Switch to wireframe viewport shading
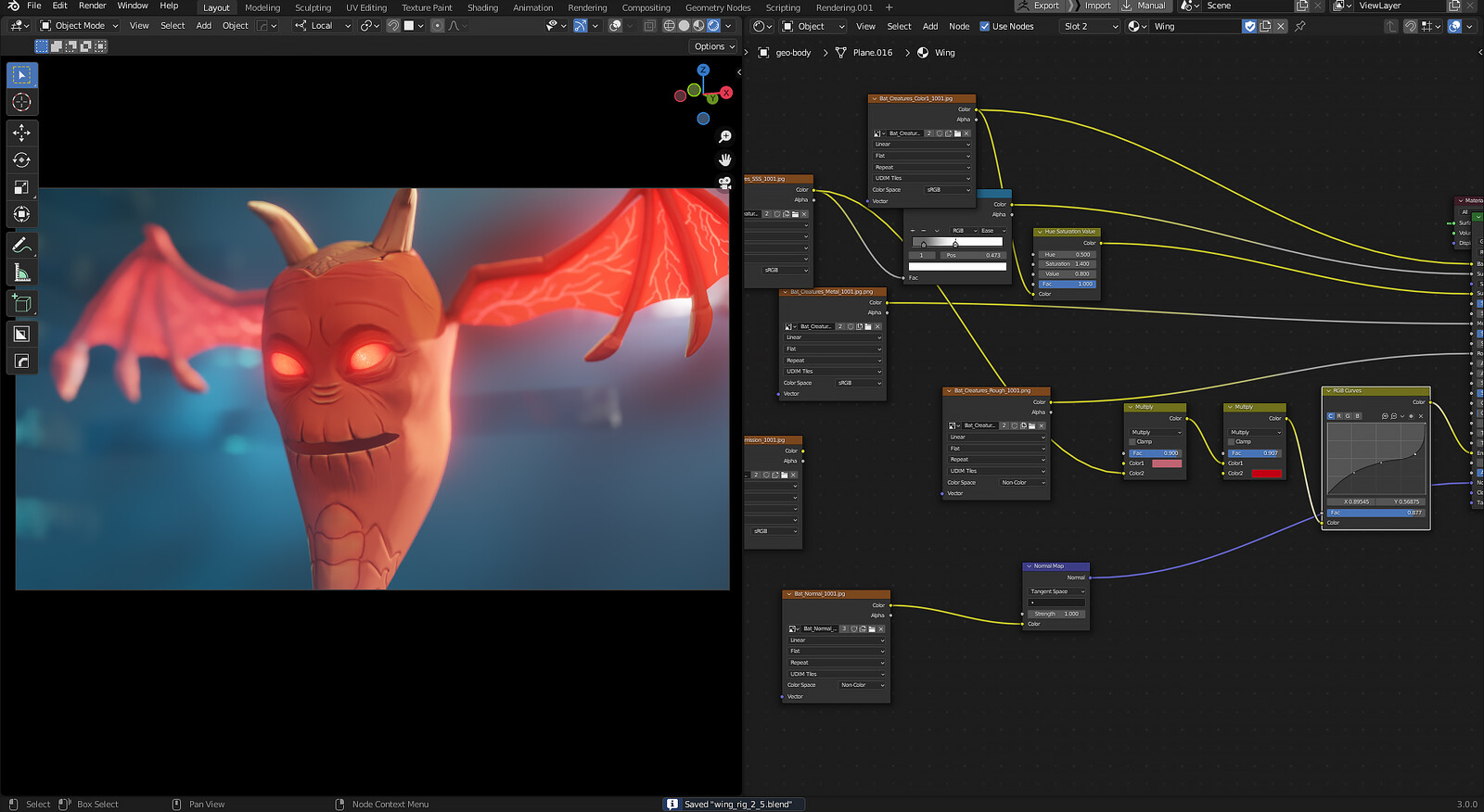Viewport: 1484px width, 812px height. click(670, 26)
